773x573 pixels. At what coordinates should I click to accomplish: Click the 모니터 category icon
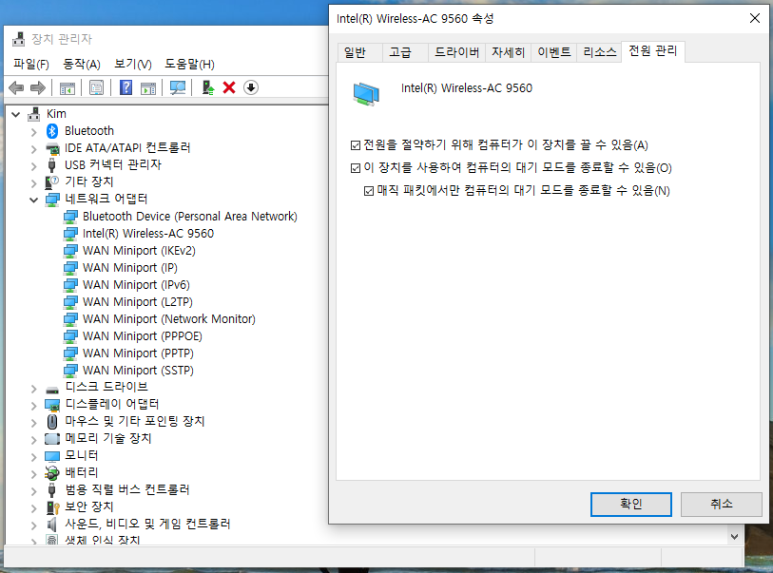coord(52,456)
